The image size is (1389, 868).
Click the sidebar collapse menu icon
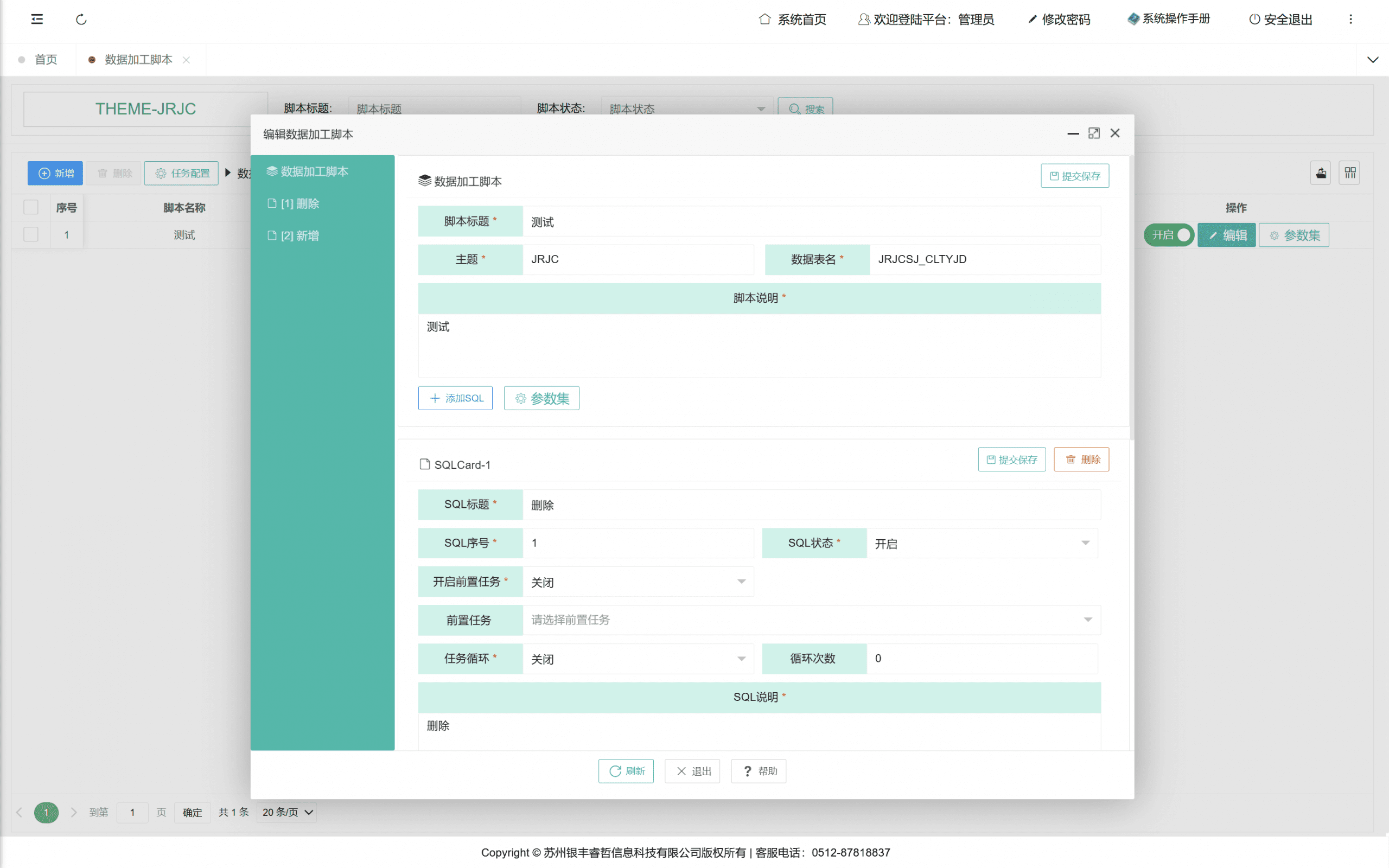(37, 20)
